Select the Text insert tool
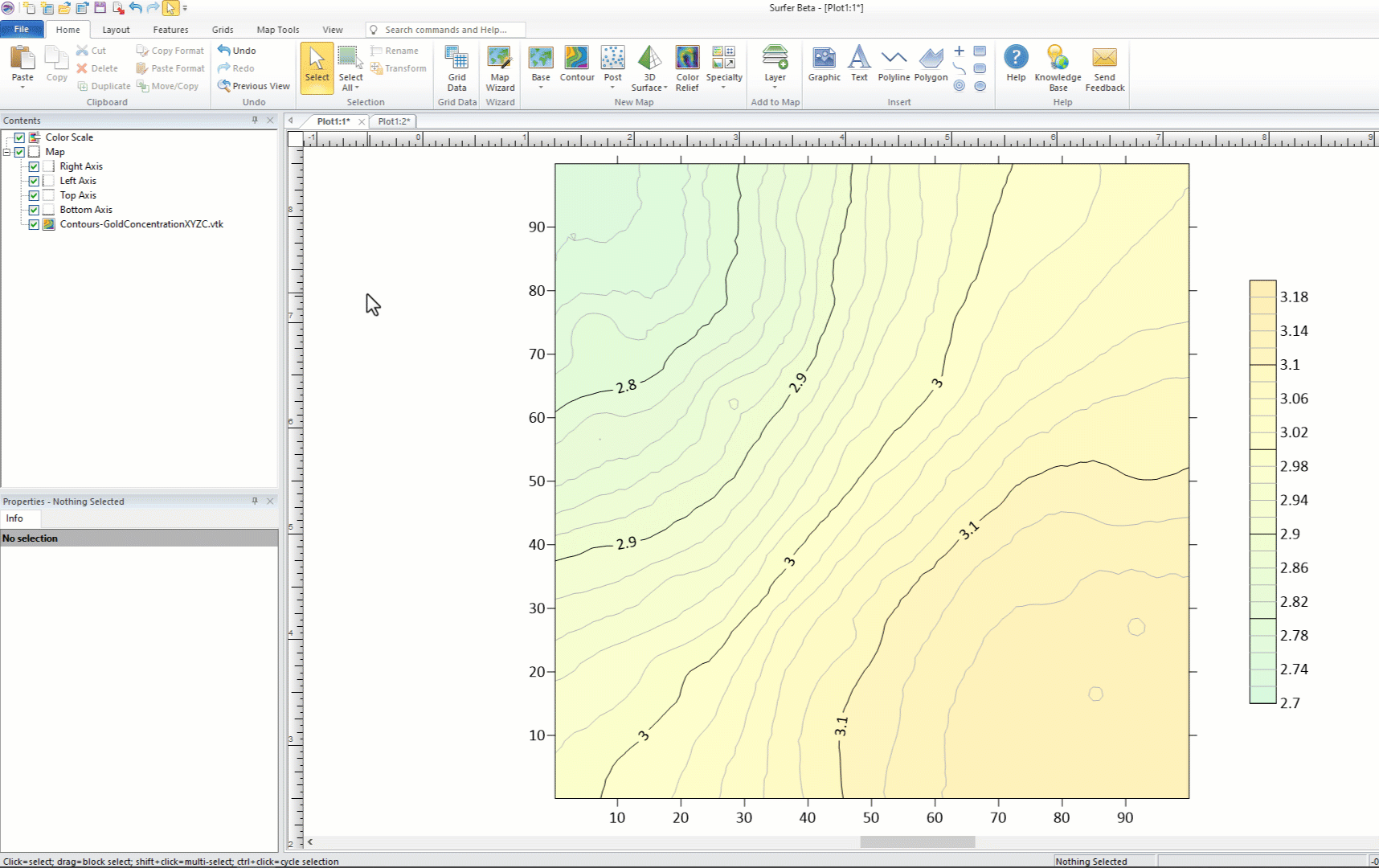This screenshot has width=1379, height=868. click(859, 64)
